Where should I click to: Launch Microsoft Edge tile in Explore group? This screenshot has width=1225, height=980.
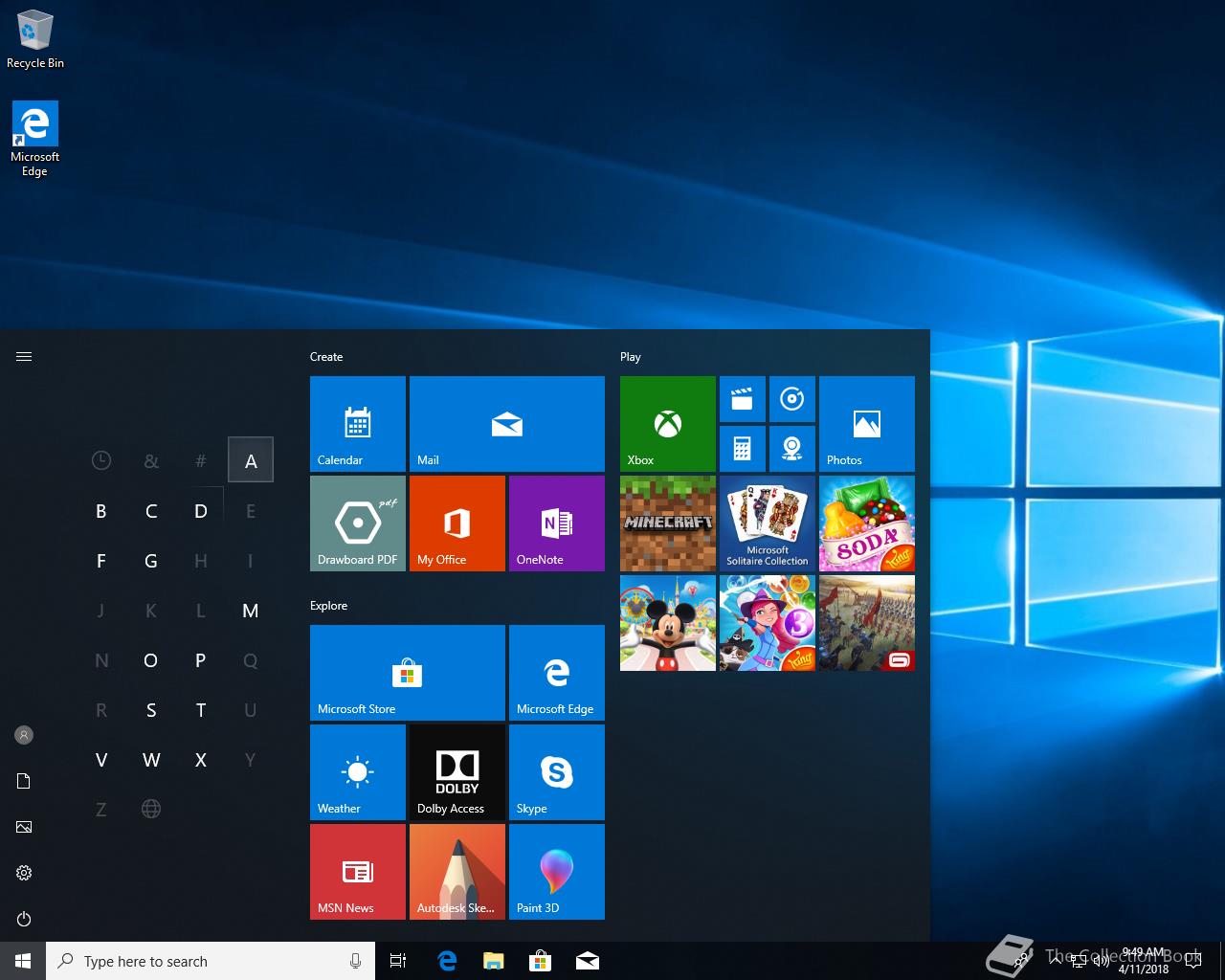[x=557, y=673]
